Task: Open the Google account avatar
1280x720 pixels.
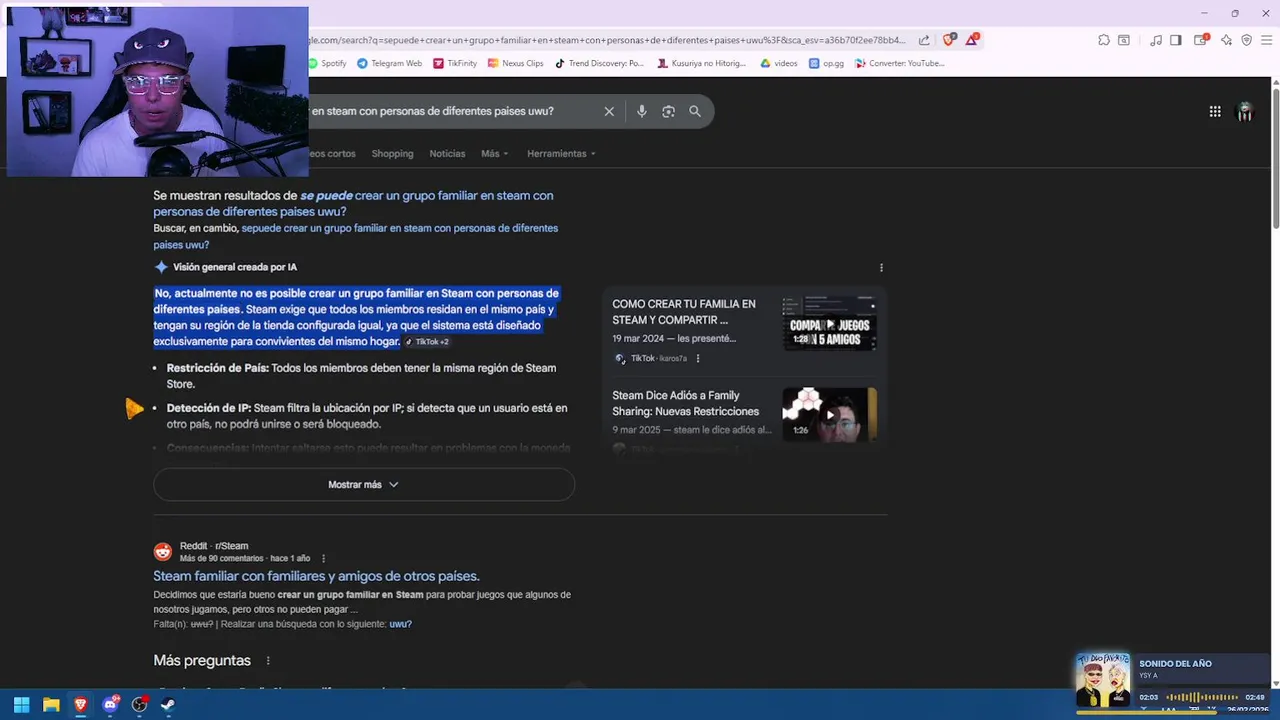Action: (1245, 112)
